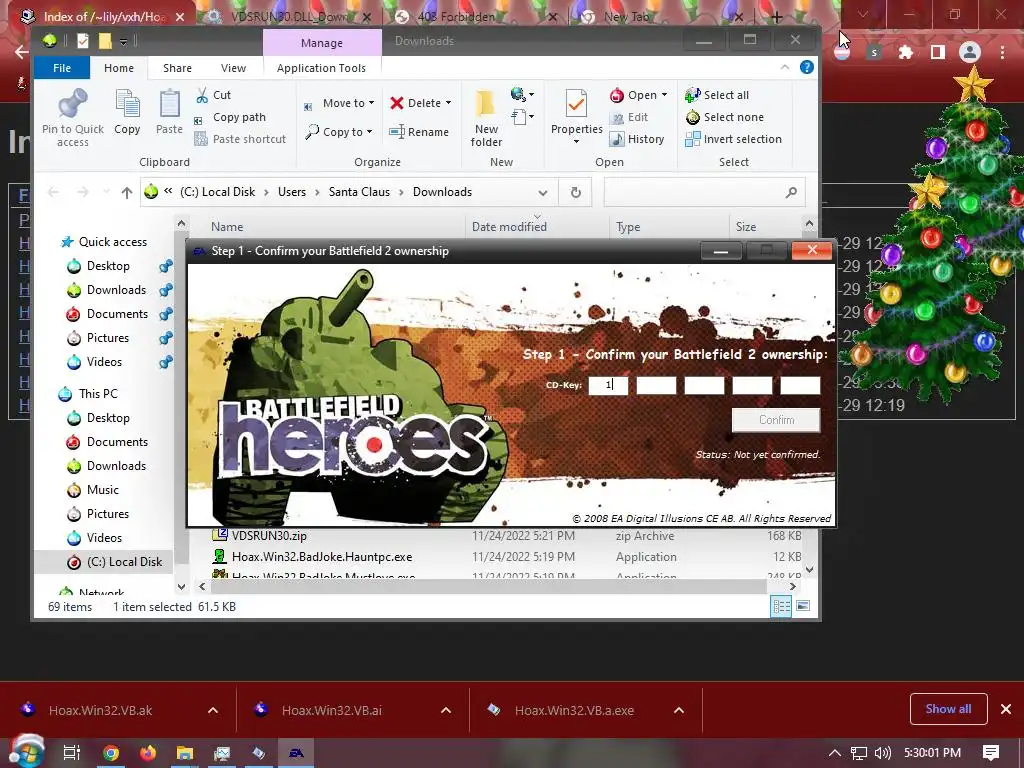Click Users in the address path
This screenshot has height=768, width=1024.
coord(292,192)
